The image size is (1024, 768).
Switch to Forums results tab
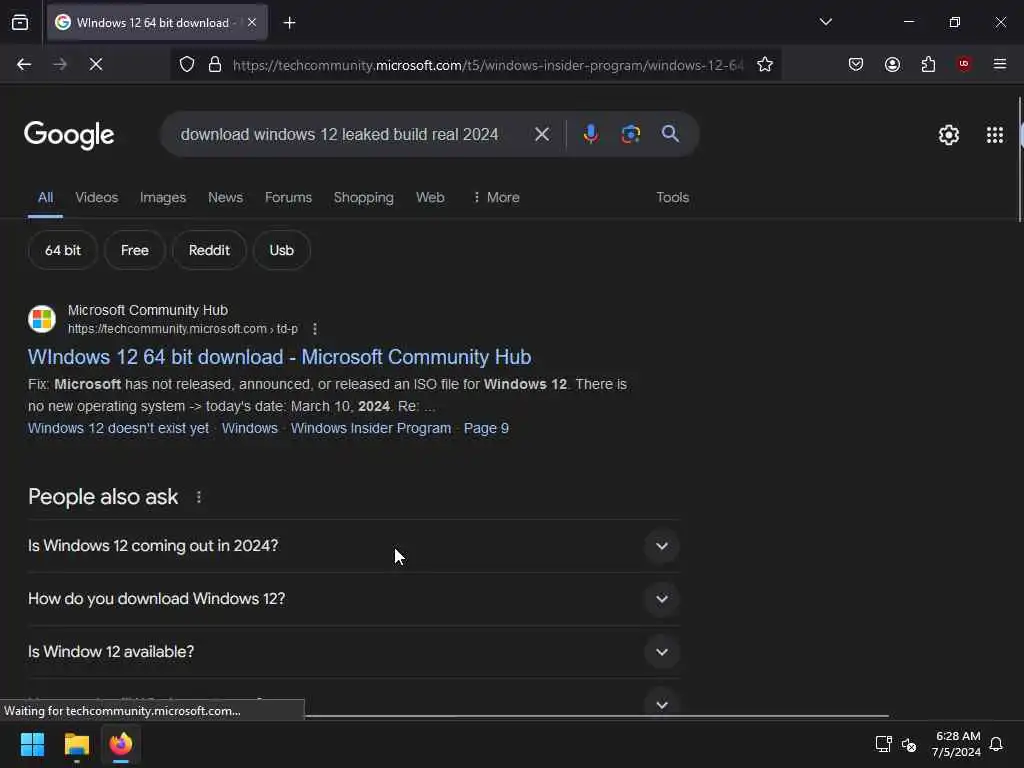pyautogui.click(x=288, y=197)
